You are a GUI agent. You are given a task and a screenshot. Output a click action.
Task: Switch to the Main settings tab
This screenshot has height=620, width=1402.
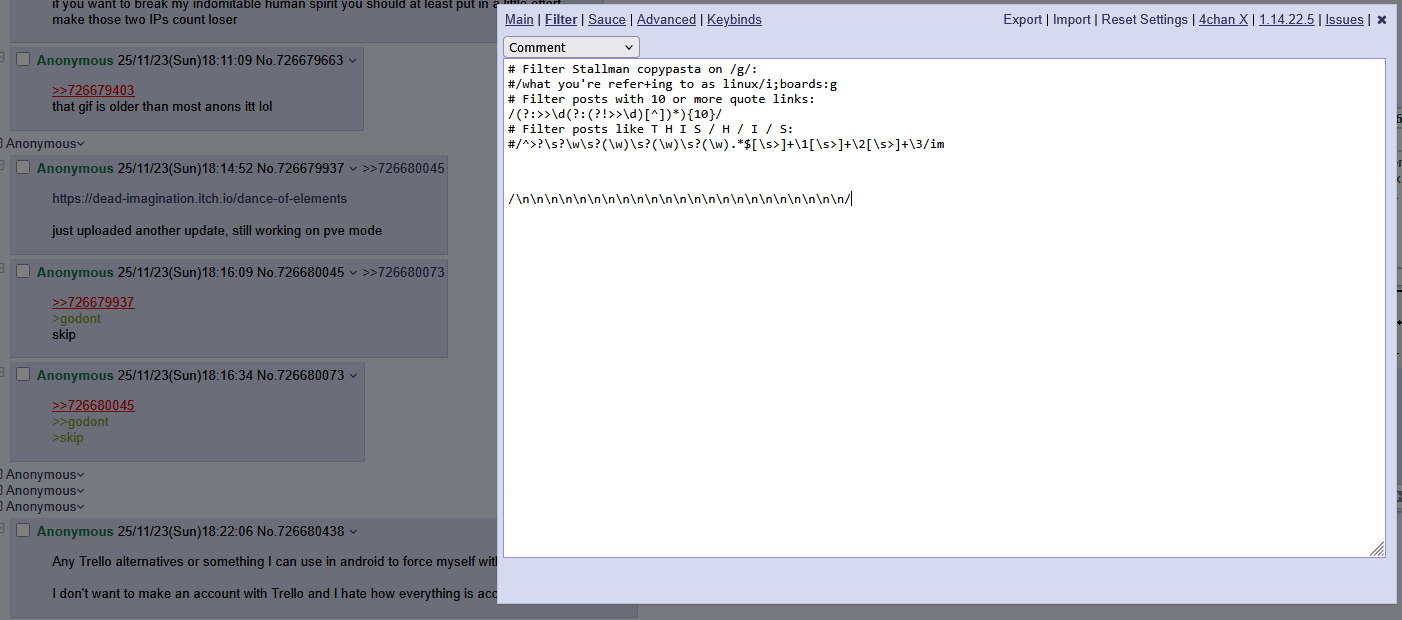tap(519, 20)
